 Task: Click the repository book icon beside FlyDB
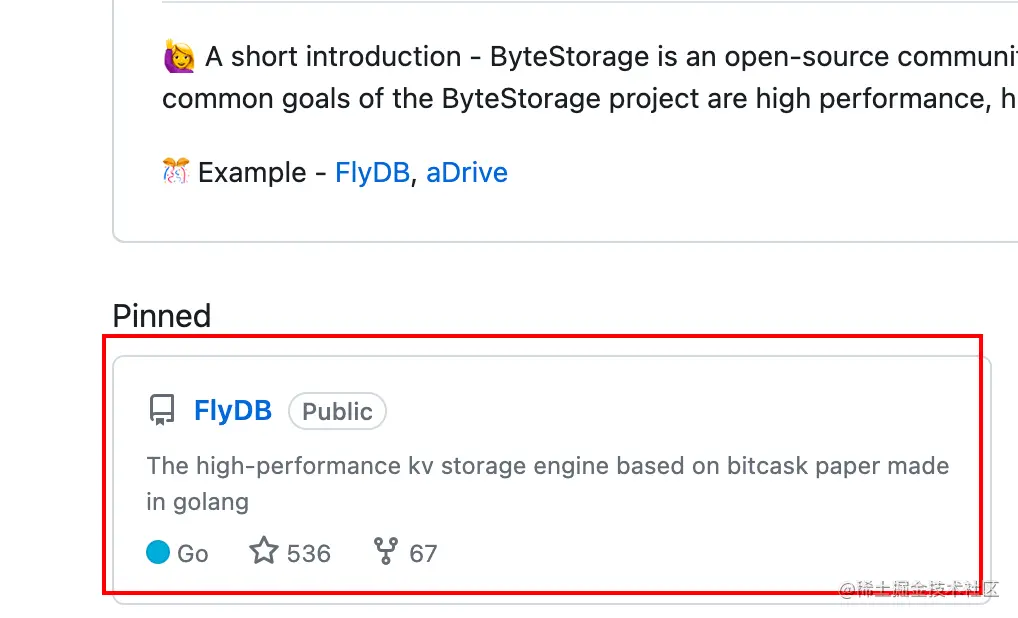pyautogui.click(x=161, y=411)
